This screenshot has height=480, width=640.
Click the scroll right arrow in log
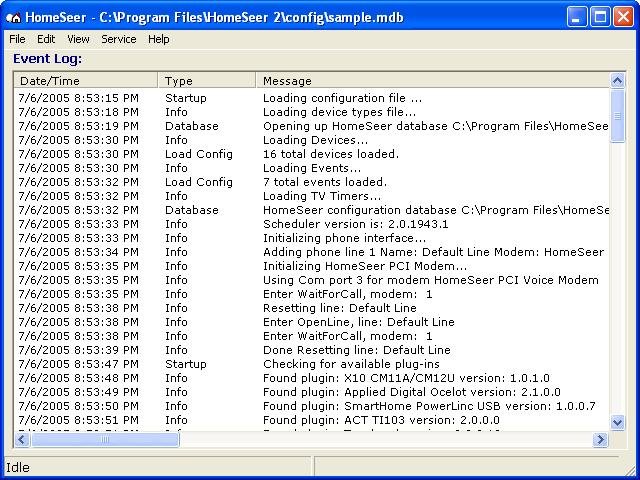coord(600,440)
